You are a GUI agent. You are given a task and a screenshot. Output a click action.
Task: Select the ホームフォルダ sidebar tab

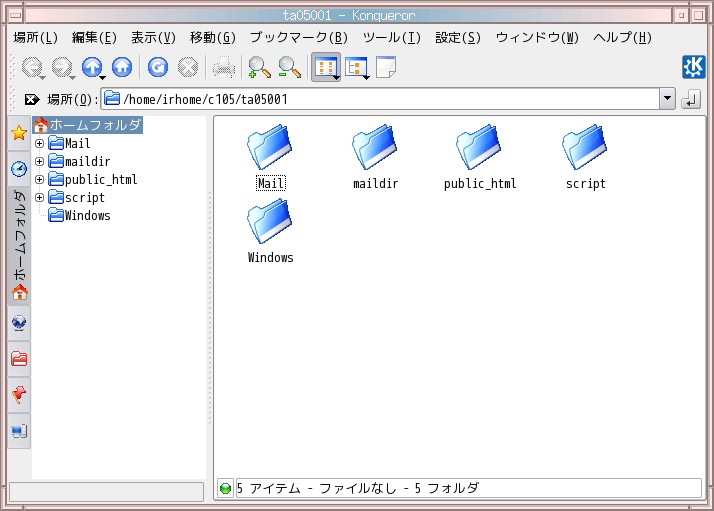point(19,246)
